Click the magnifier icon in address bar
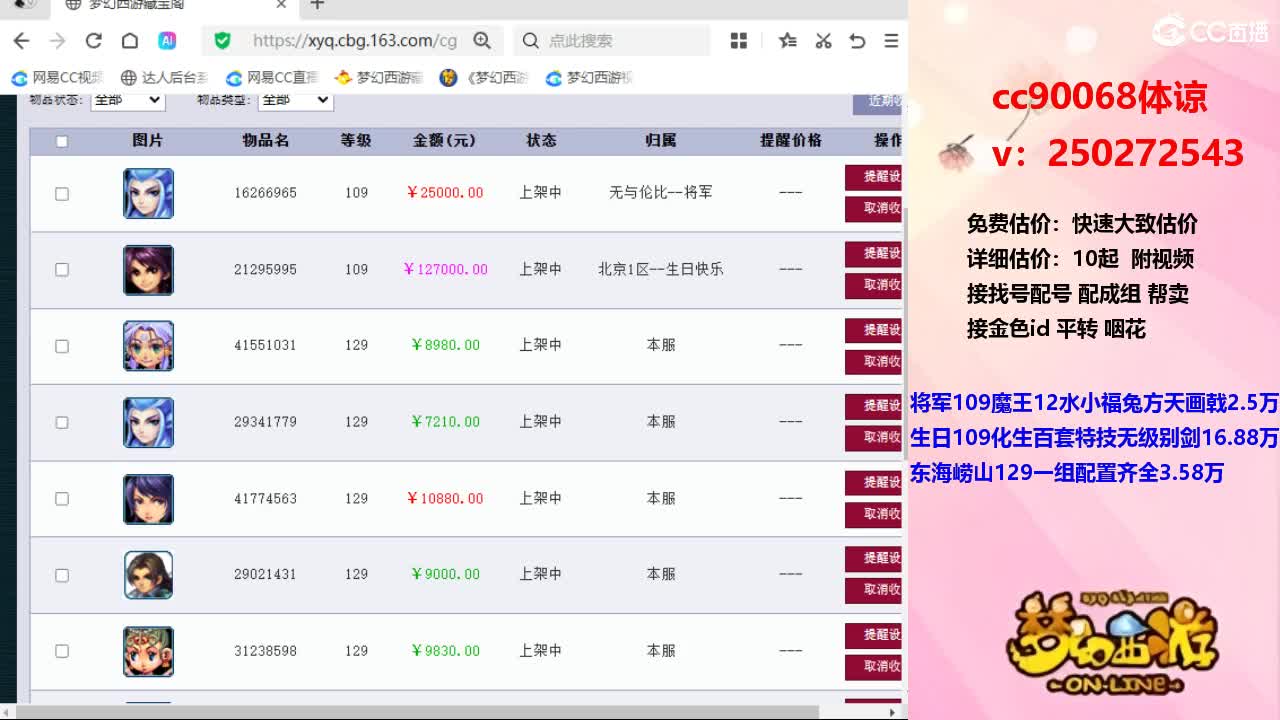This screenshot has height=720, width=1280. coord(482,41)
